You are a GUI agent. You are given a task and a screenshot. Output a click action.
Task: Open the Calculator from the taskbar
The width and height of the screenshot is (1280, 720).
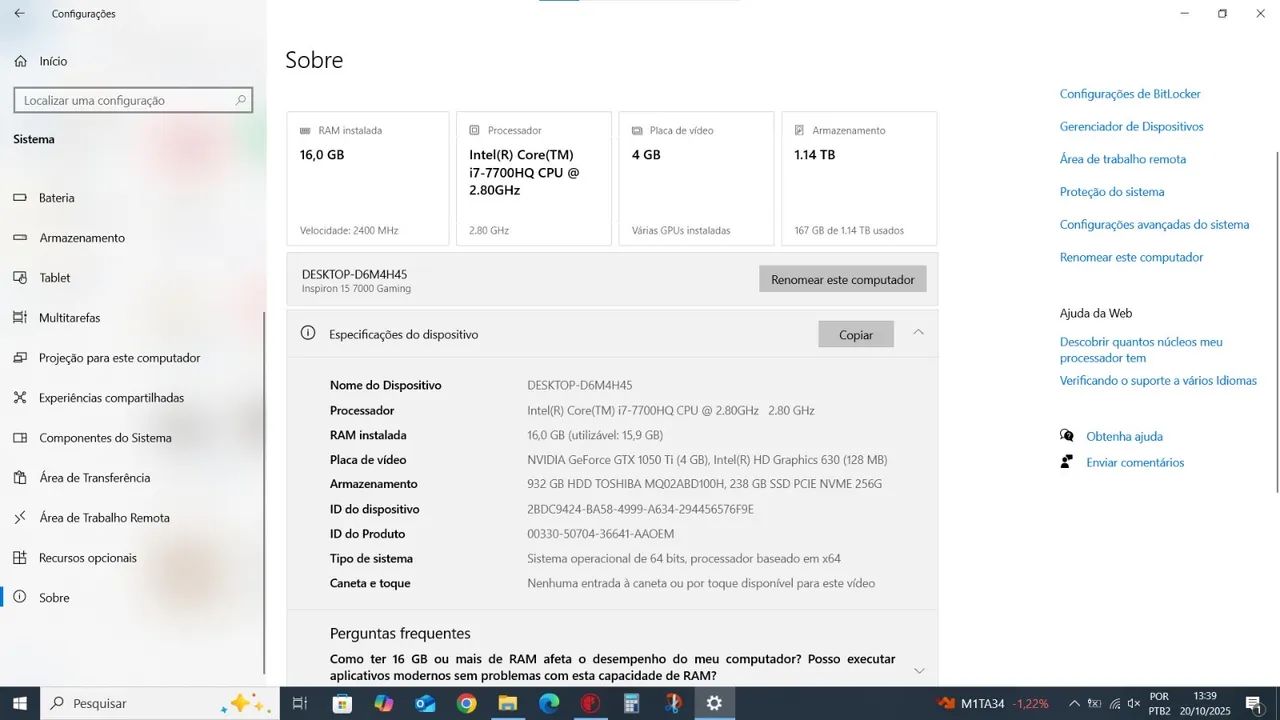(631, 703)
